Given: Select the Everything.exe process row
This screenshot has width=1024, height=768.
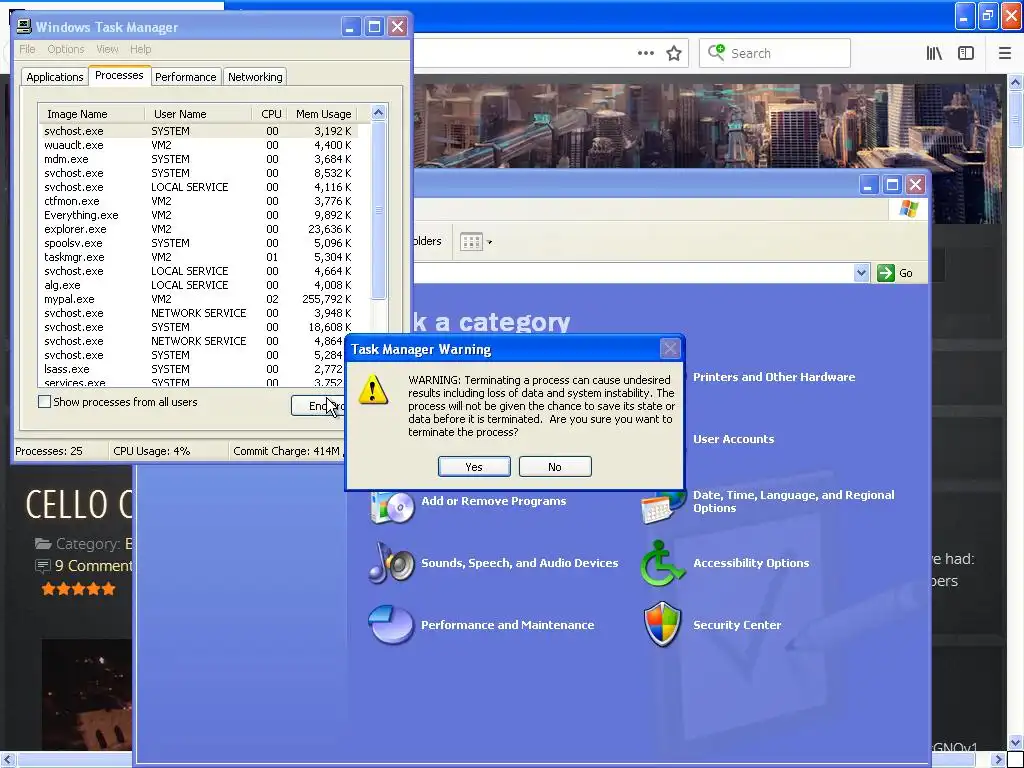Looking at the screenshot, I should [x=199, y=215].
